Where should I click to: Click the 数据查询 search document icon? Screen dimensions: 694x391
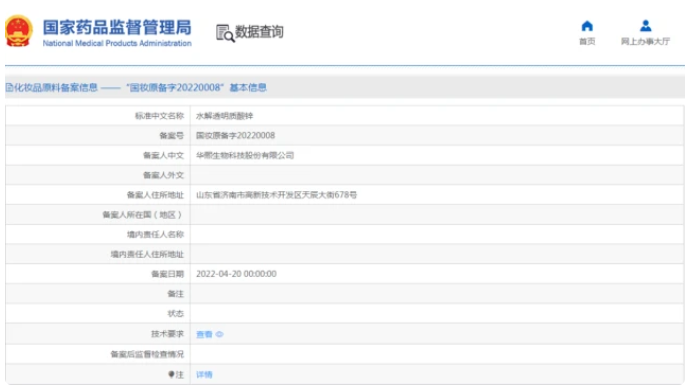pos(225,33)
